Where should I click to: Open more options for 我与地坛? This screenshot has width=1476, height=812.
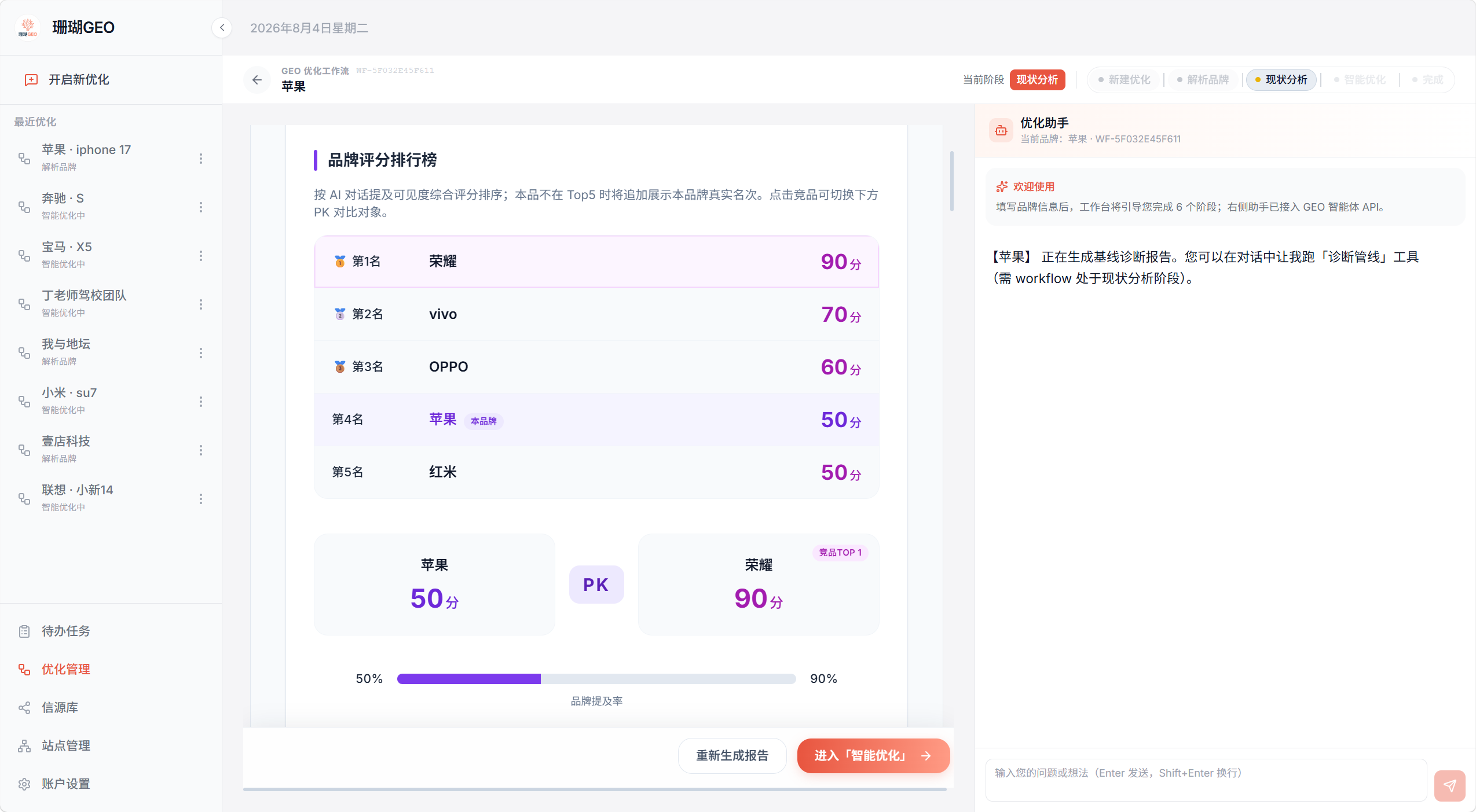[x=201, y=353]
